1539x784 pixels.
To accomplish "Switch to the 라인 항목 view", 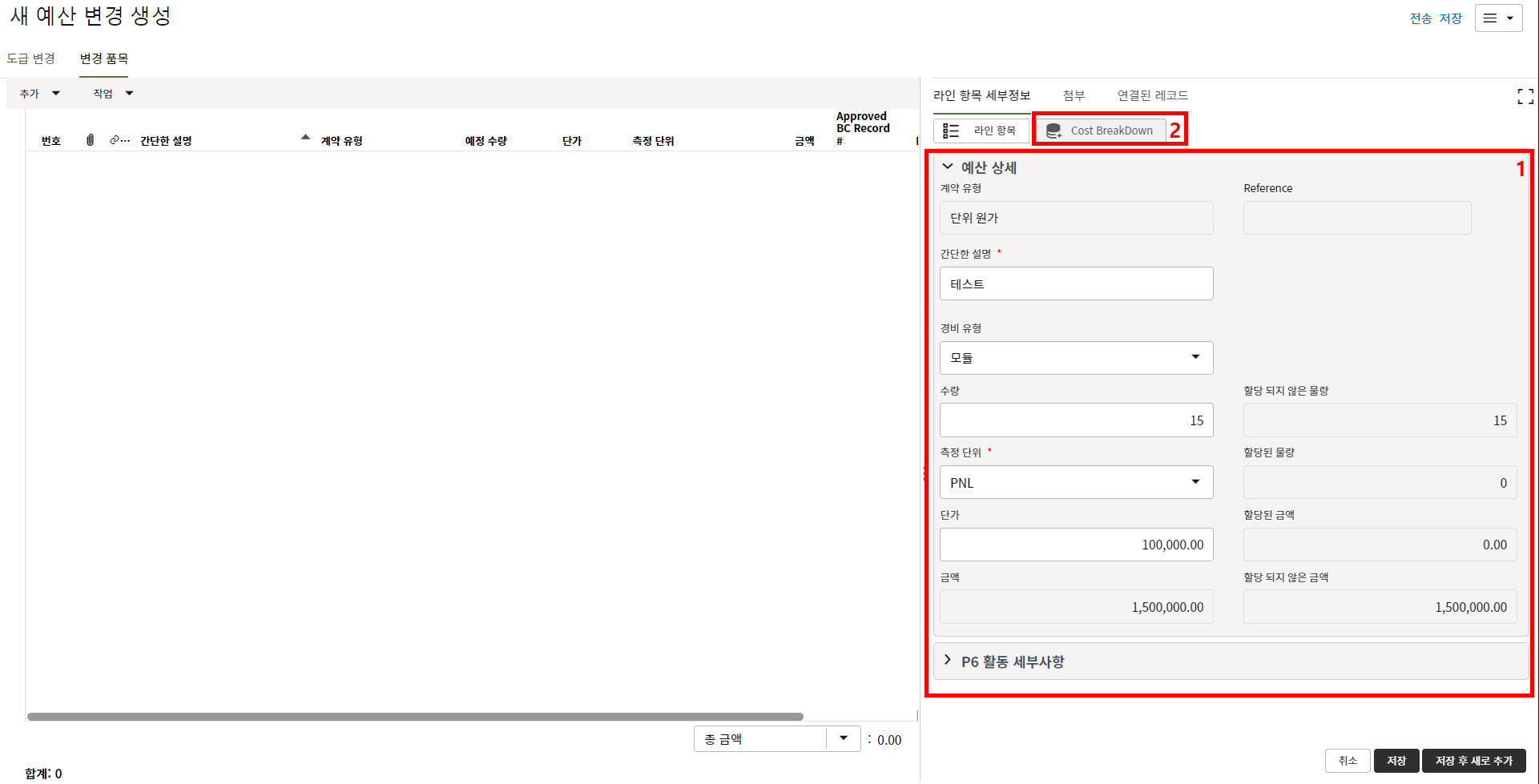I will [981, 131].
